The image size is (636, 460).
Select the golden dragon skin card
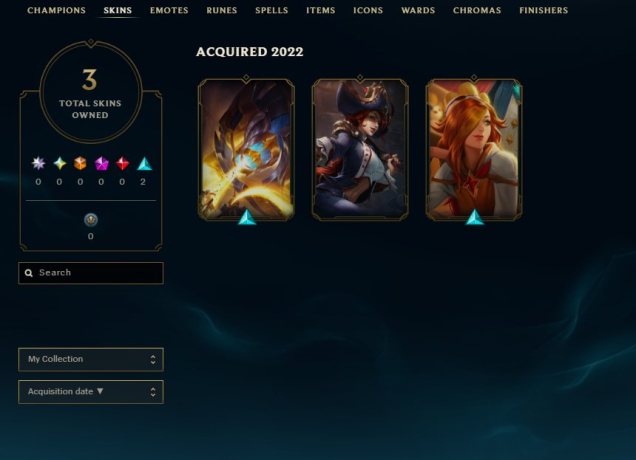246,150
